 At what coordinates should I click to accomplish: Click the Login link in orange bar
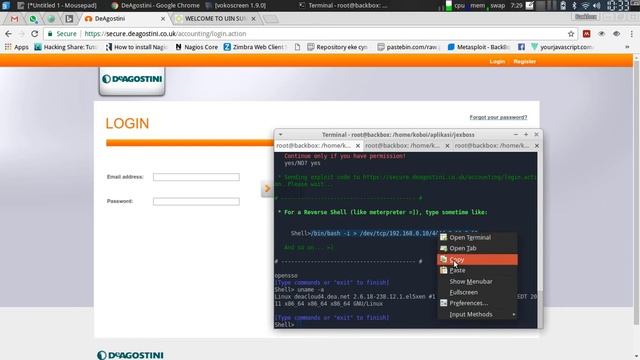pyautogui.click(x=497, y=62)
